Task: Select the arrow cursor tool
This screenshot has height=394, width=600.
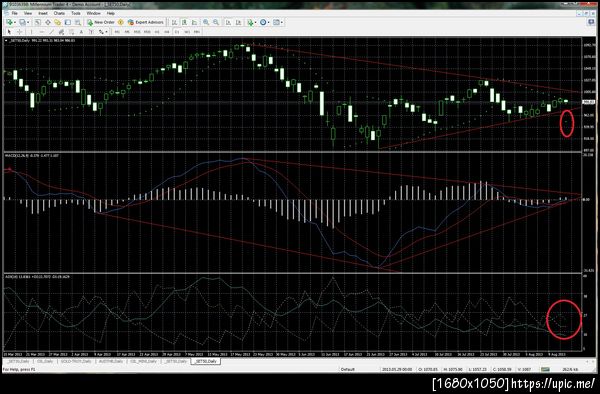Action: point(9,32)
